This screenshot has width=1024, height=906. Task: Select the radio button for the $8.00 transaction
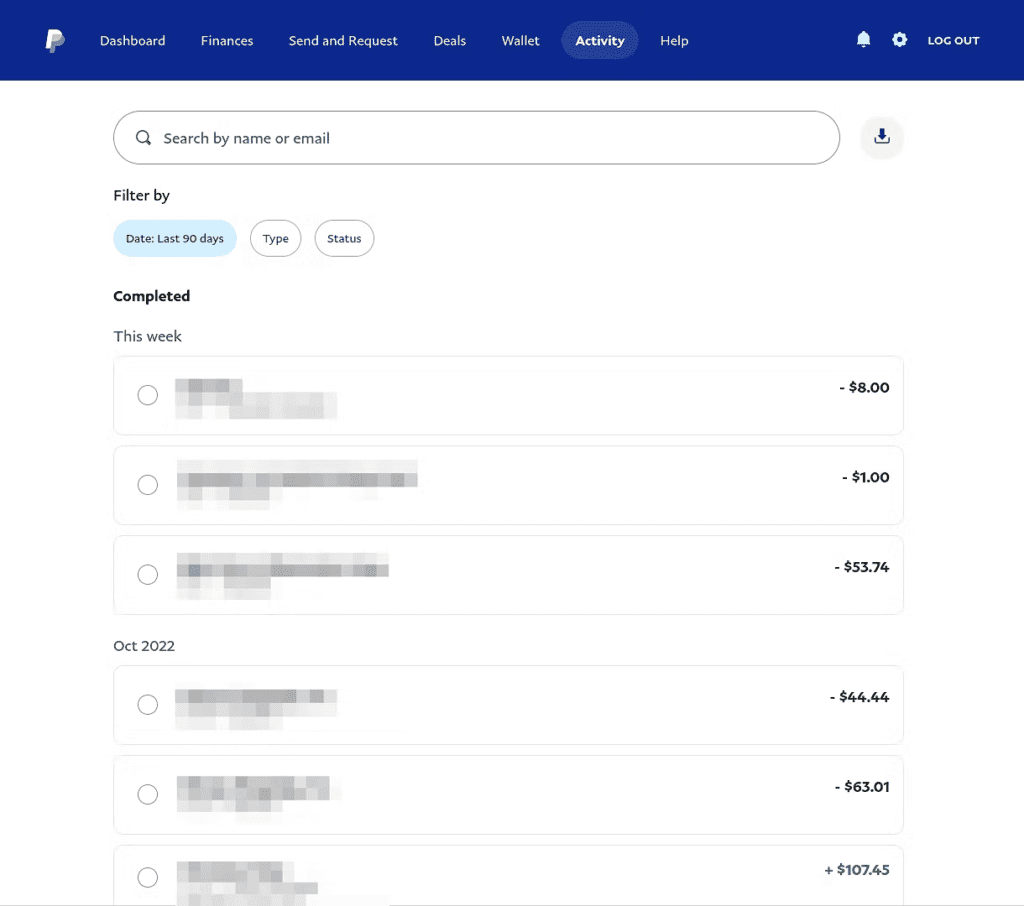coord(147,395)
